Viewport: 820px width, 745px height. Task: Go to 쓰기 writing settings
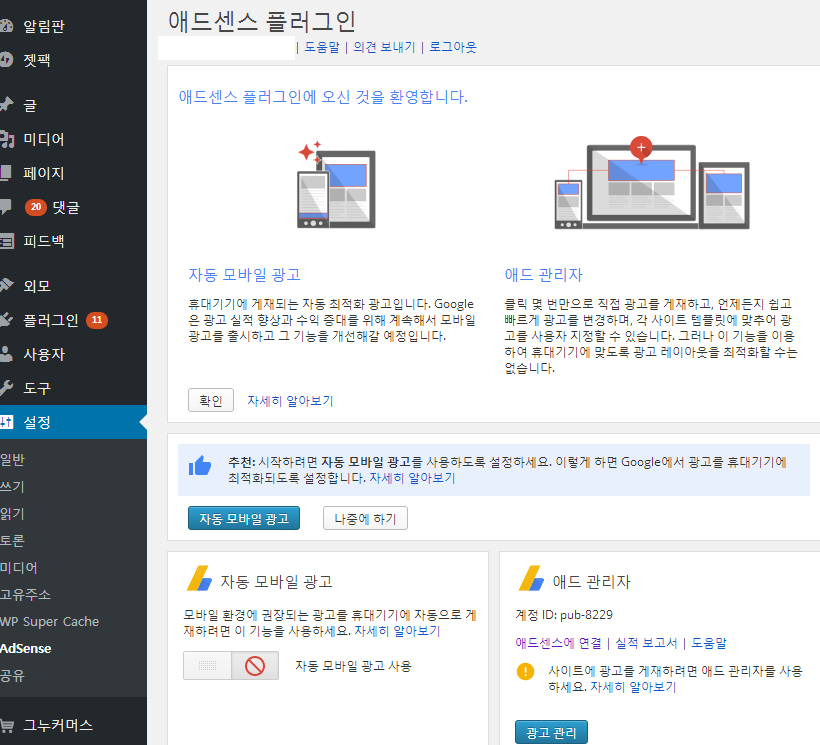point(13,487)
